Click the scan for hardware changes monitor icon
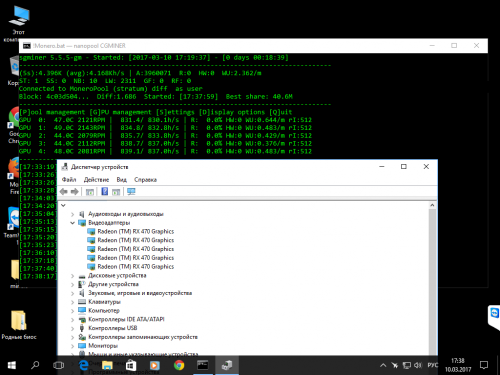Image resolution: width=500 pixels, height=375 pixels. tap(131, 192)
